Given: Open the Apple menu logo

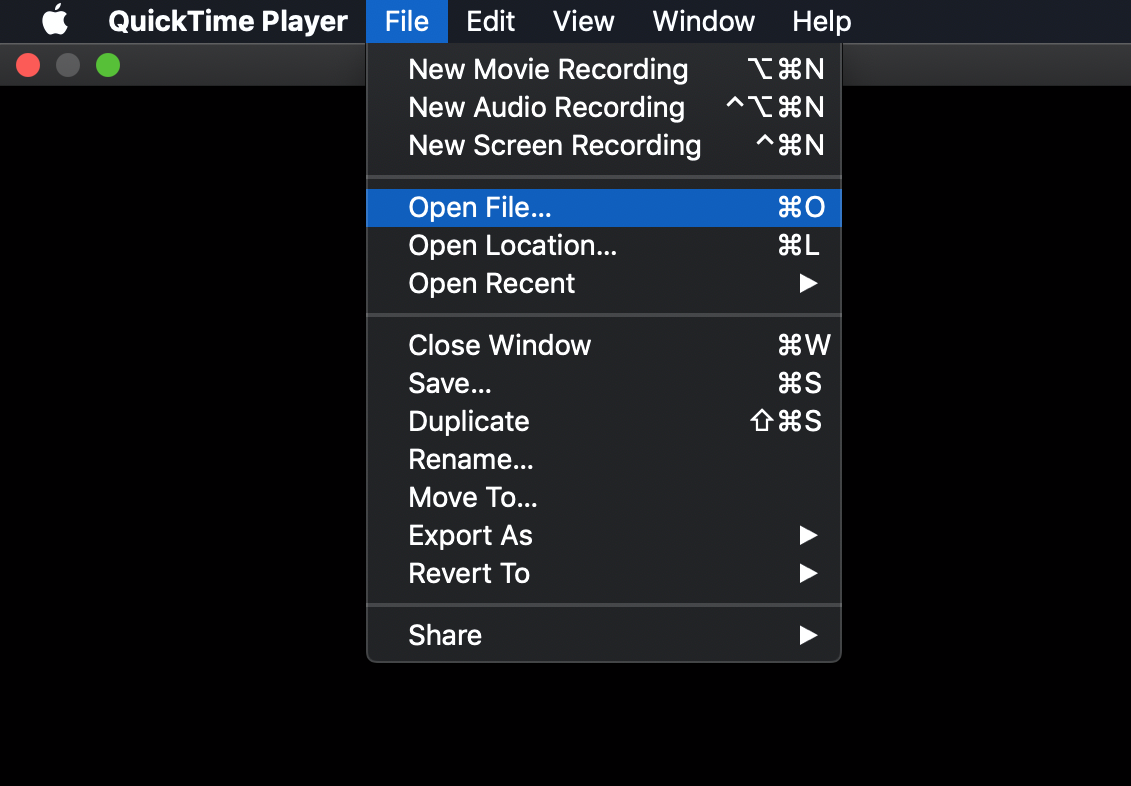Looking at the screenshot, I should coord(55,21).
